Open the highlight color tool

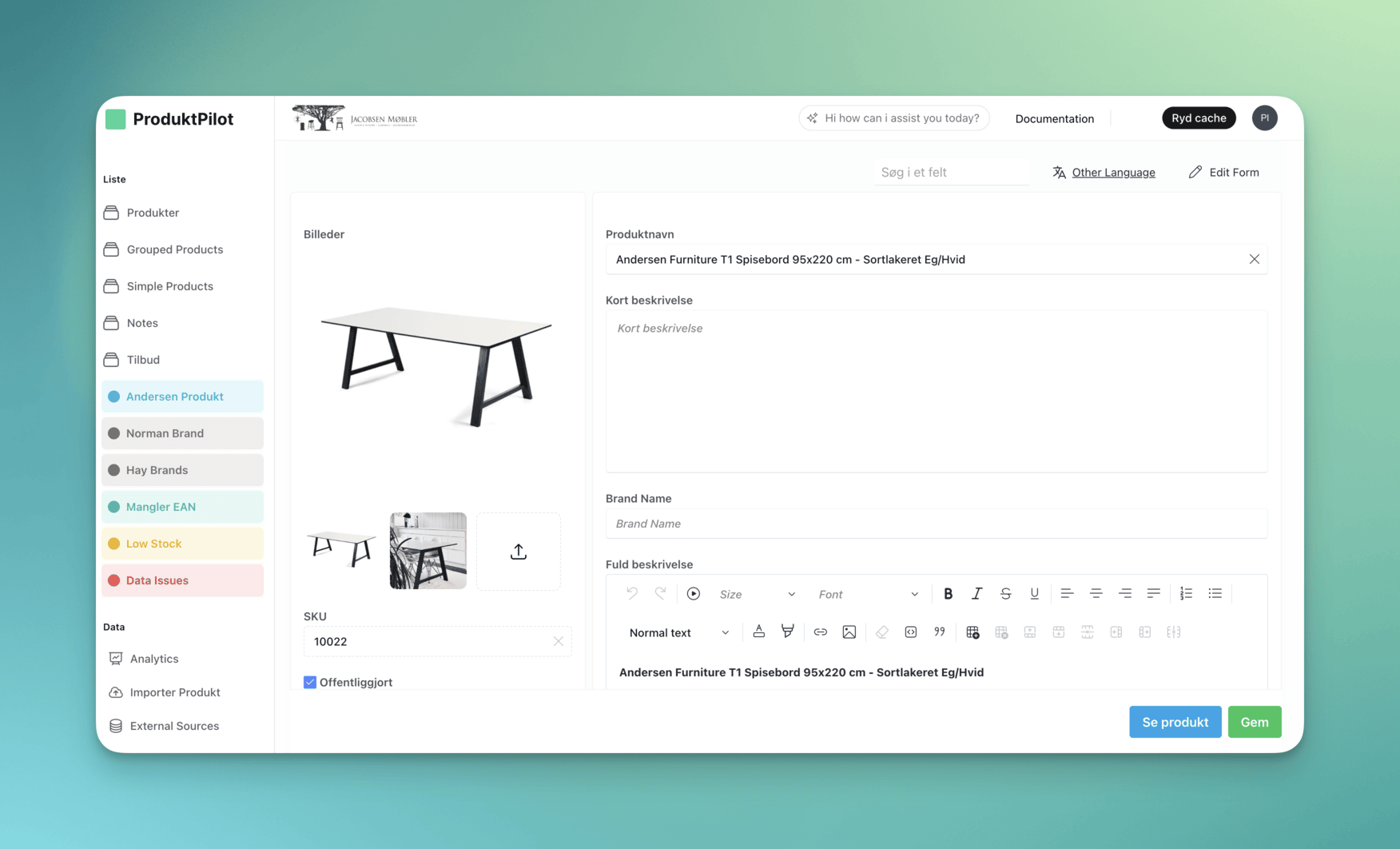coord(788,632)
